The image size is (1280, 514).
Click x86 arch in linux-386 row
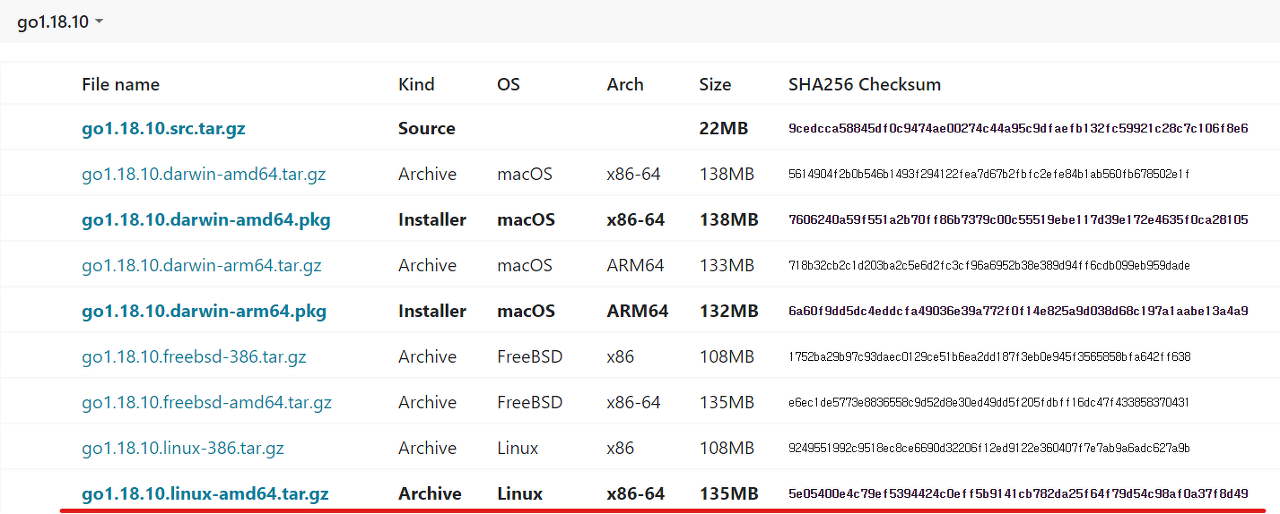[620, 448]
